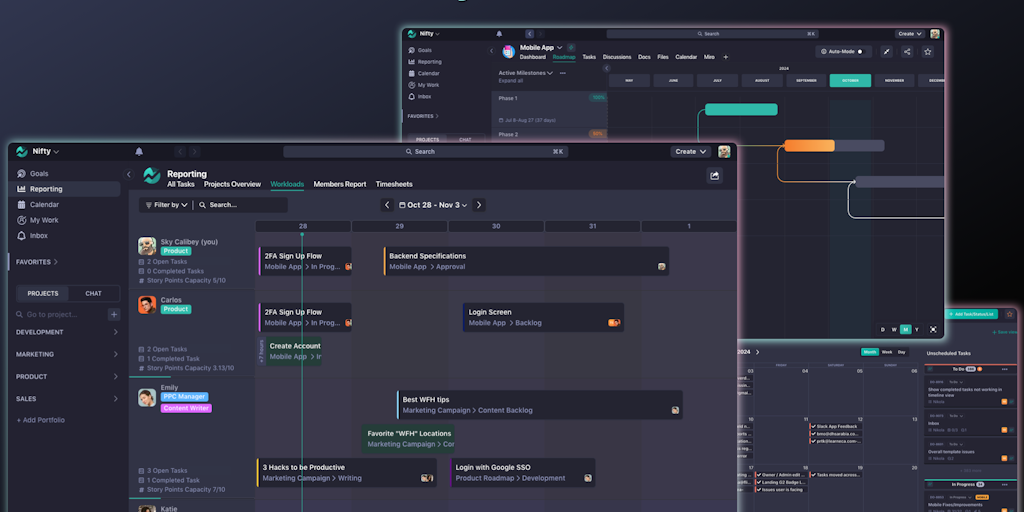Toggle the Auto-Mode switch in the roadmap window

pos(860,52)
